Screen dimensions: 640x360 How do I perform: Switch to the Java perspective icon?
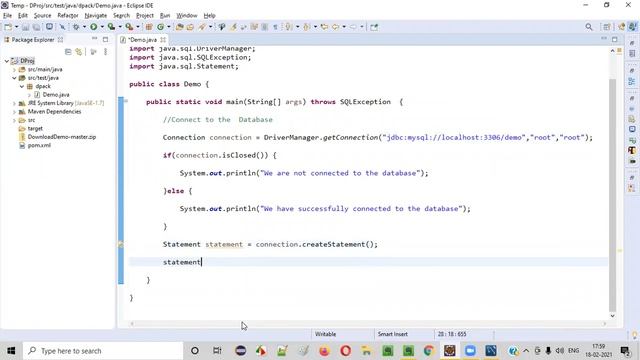[x=632, y=27]
